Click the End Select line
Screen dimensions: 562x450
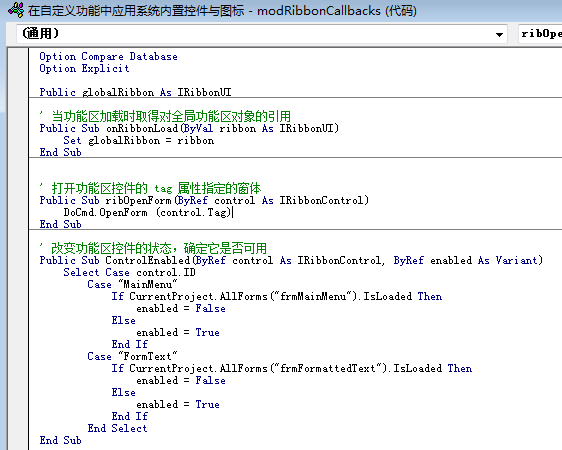click(x=117, y=428)
